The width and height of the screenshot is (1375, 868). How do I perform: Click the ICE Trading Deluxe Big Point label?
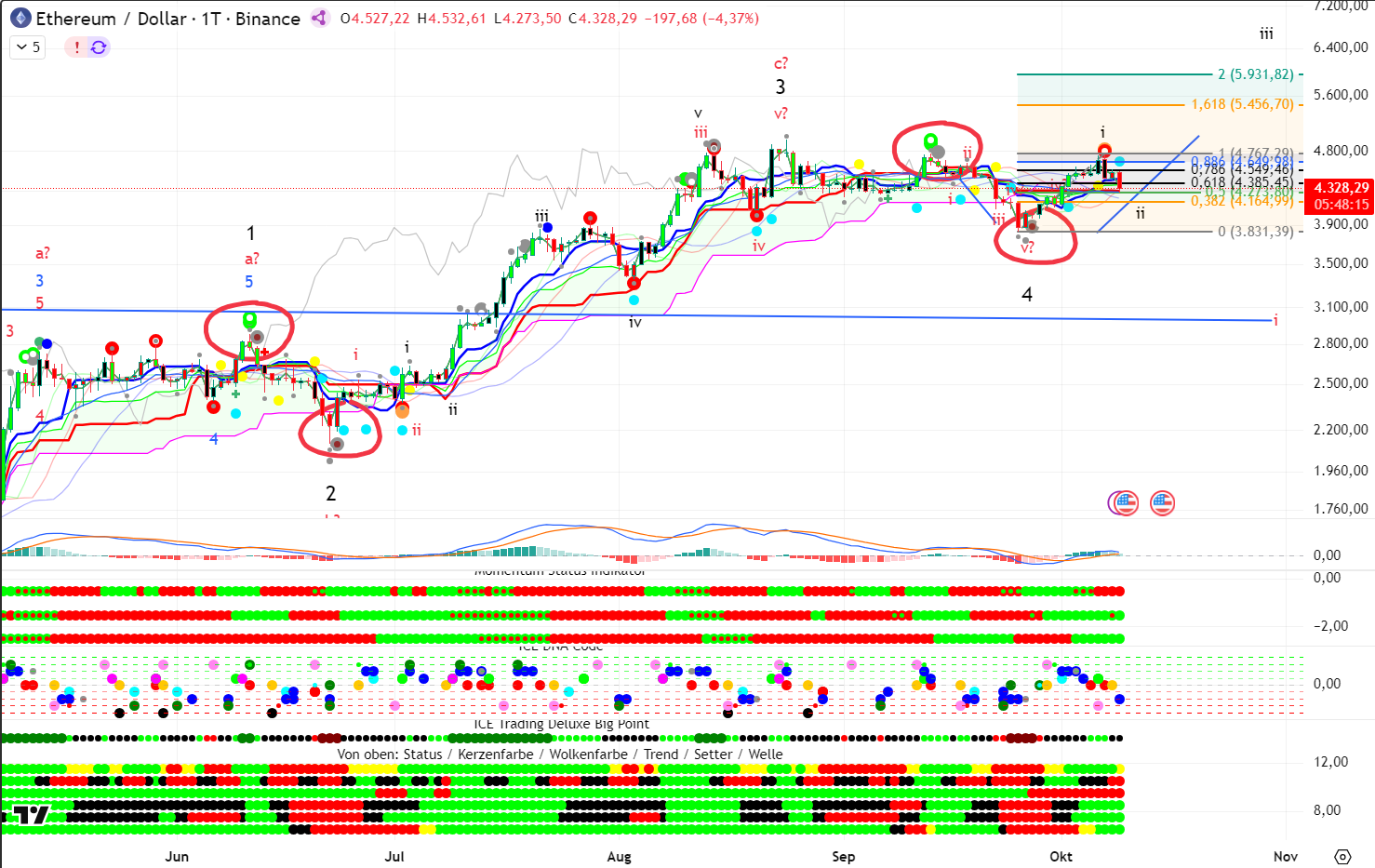[561, 724]
